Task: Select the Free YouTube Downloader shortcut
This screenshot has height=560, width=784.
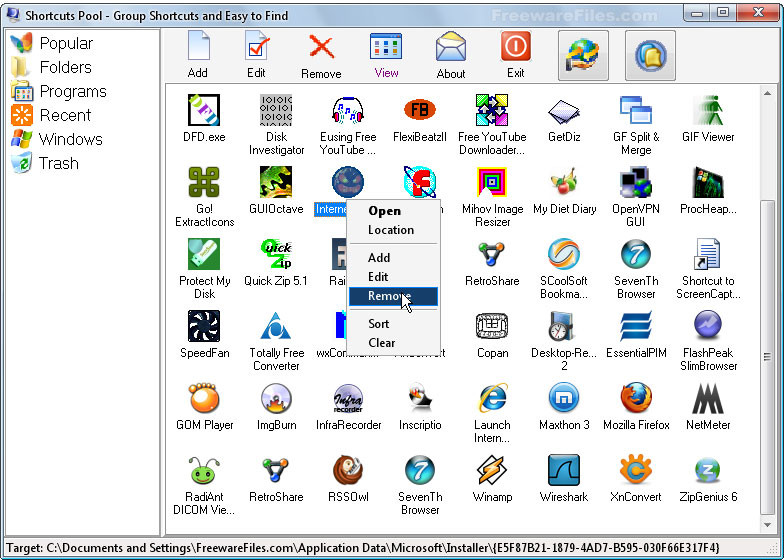Action: click(492, 125)
